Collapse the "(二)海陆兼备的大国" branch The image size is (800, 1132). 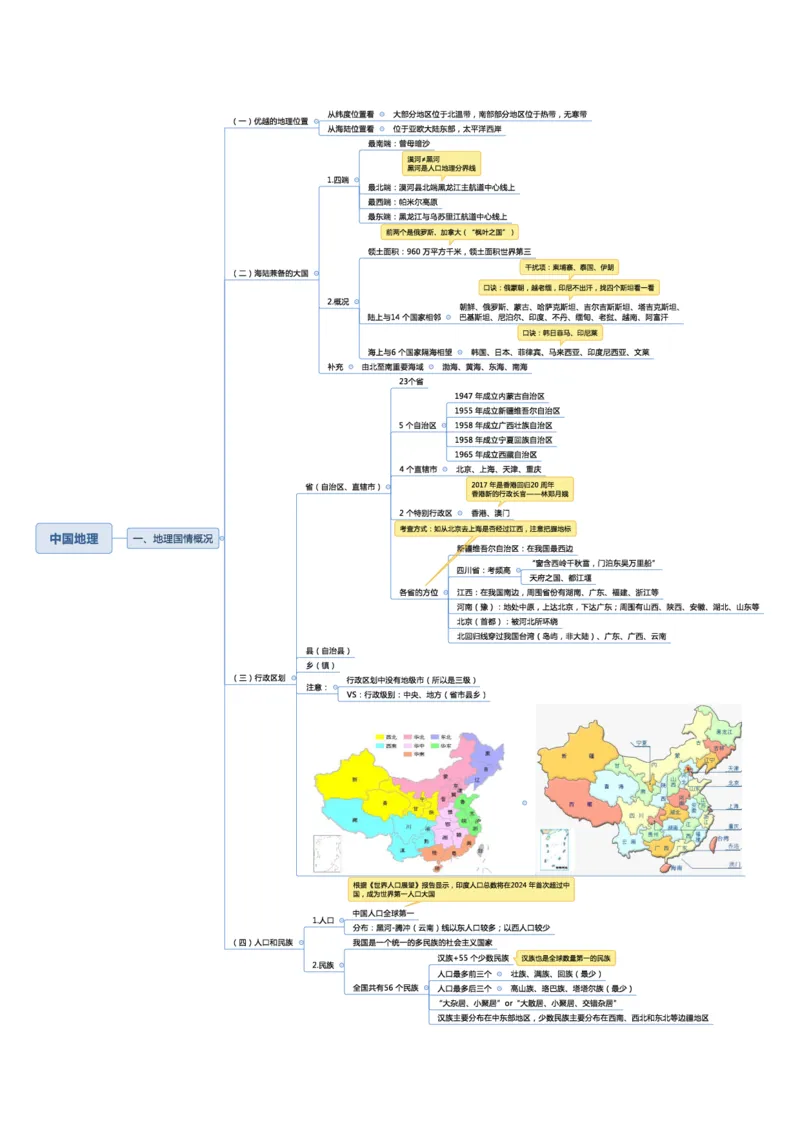tap(319, 273)
